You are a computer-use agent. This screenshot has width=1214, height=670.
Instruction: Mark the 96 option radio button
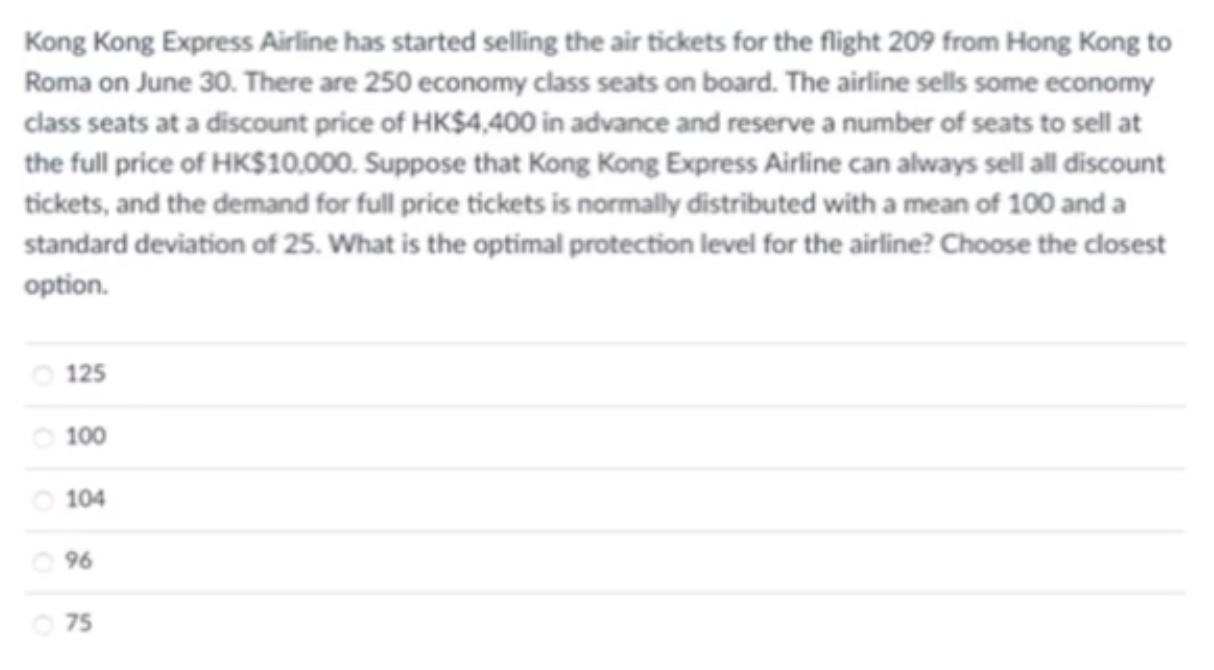point(42,561)
